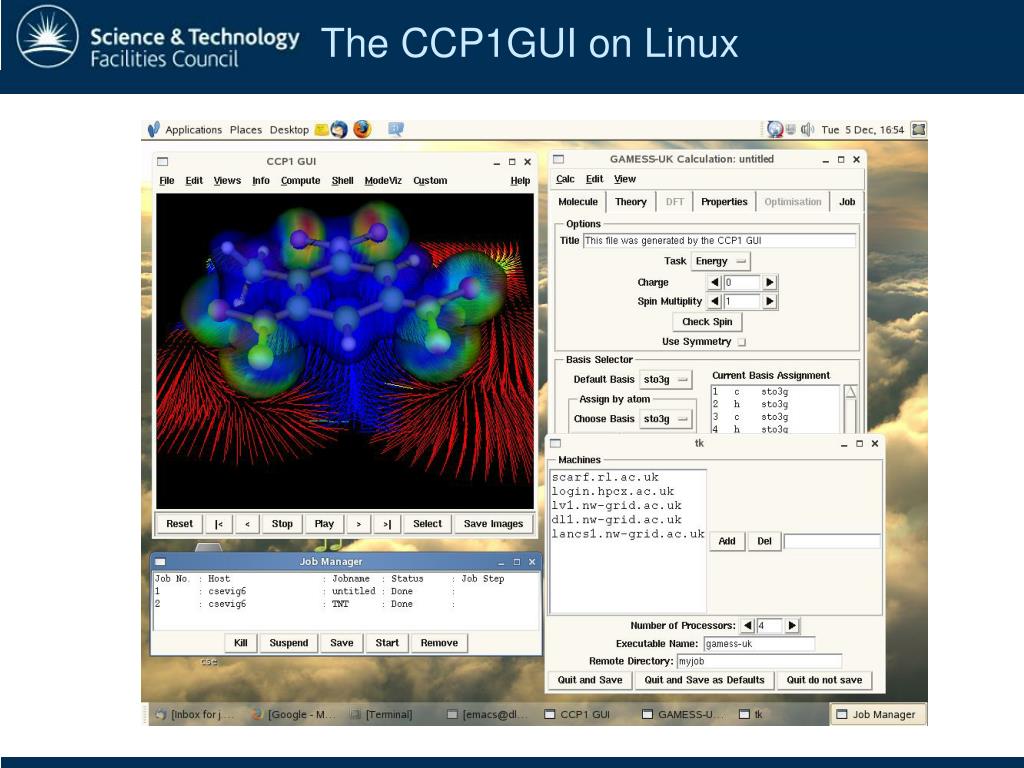Open the Default Basis sto3g dropdown
The image size is (1024, 768).
665,379
